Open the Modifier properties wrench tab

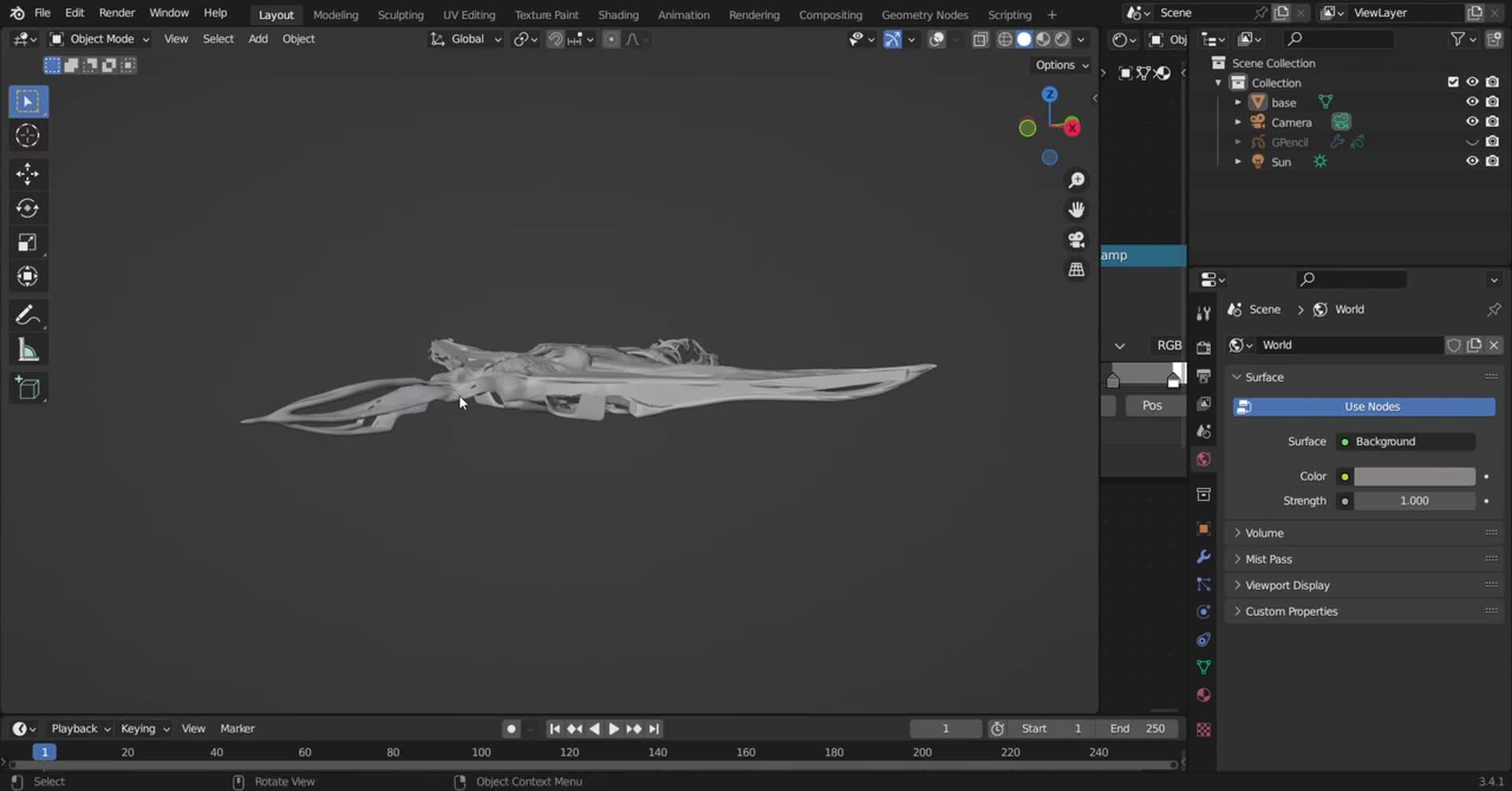(x=1203, y=557)
